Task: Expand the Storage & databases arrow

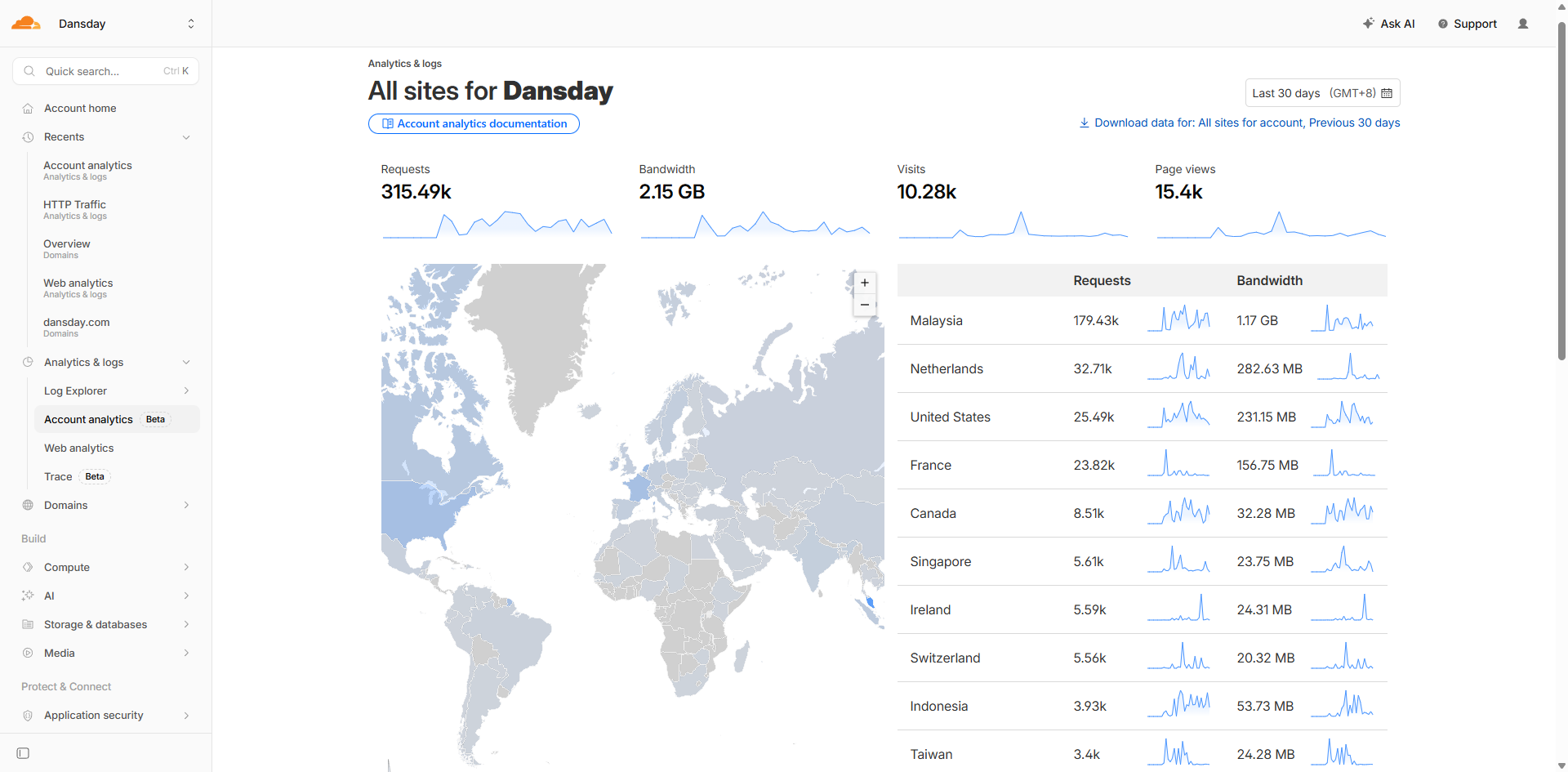Action: click(x=186, y=624)
